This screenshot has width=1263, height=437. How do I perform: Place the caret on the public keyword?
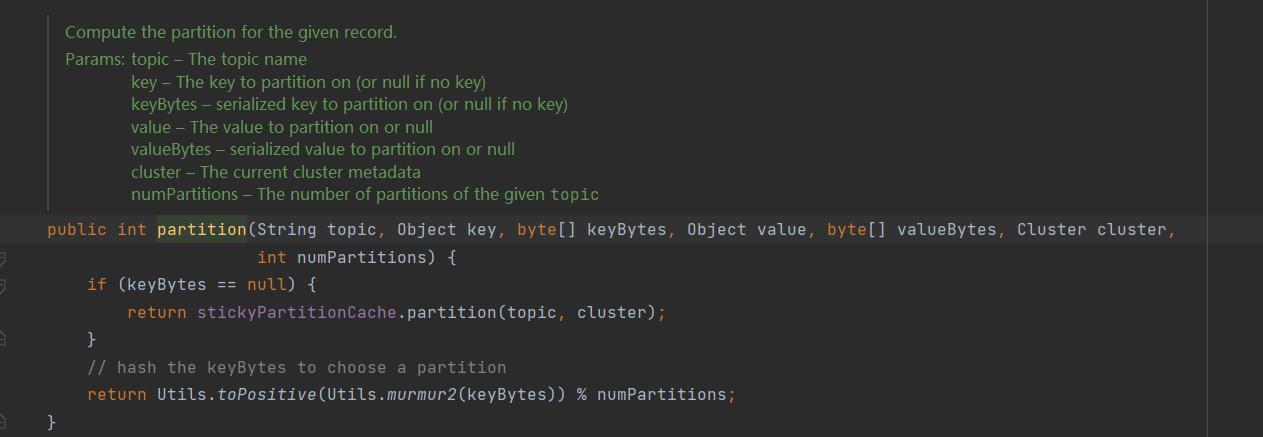point(76,230)
